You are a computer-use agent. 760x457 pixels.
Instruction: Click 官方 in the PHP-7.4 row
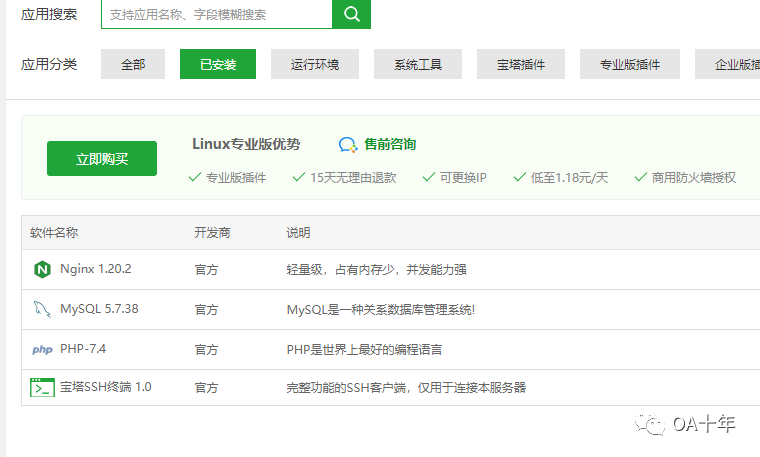point(206,349)
